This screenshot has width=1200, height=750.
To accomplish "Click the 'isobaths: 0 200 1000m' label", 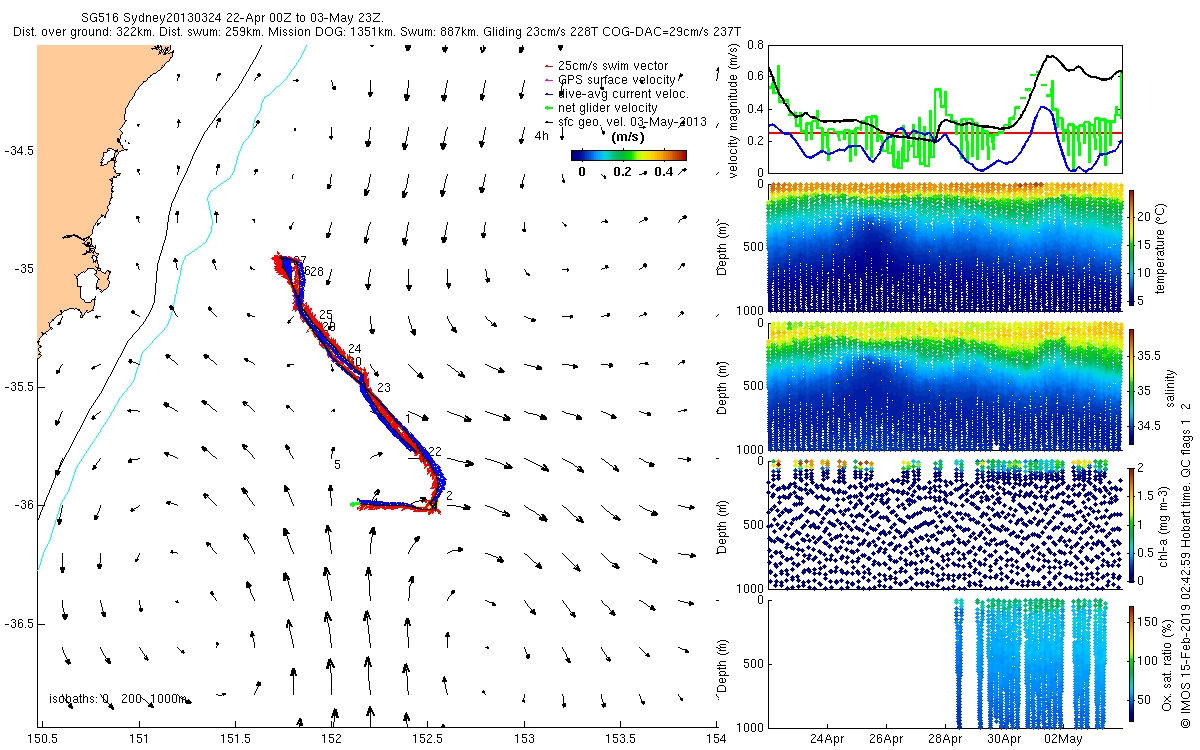I will pyautogui.click(x=118, y=698).
